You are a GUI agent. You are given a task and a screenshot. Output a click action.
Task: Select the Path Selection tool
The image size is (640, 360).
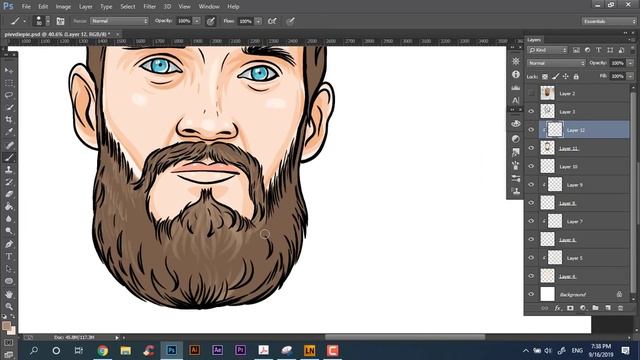point(9,269)
